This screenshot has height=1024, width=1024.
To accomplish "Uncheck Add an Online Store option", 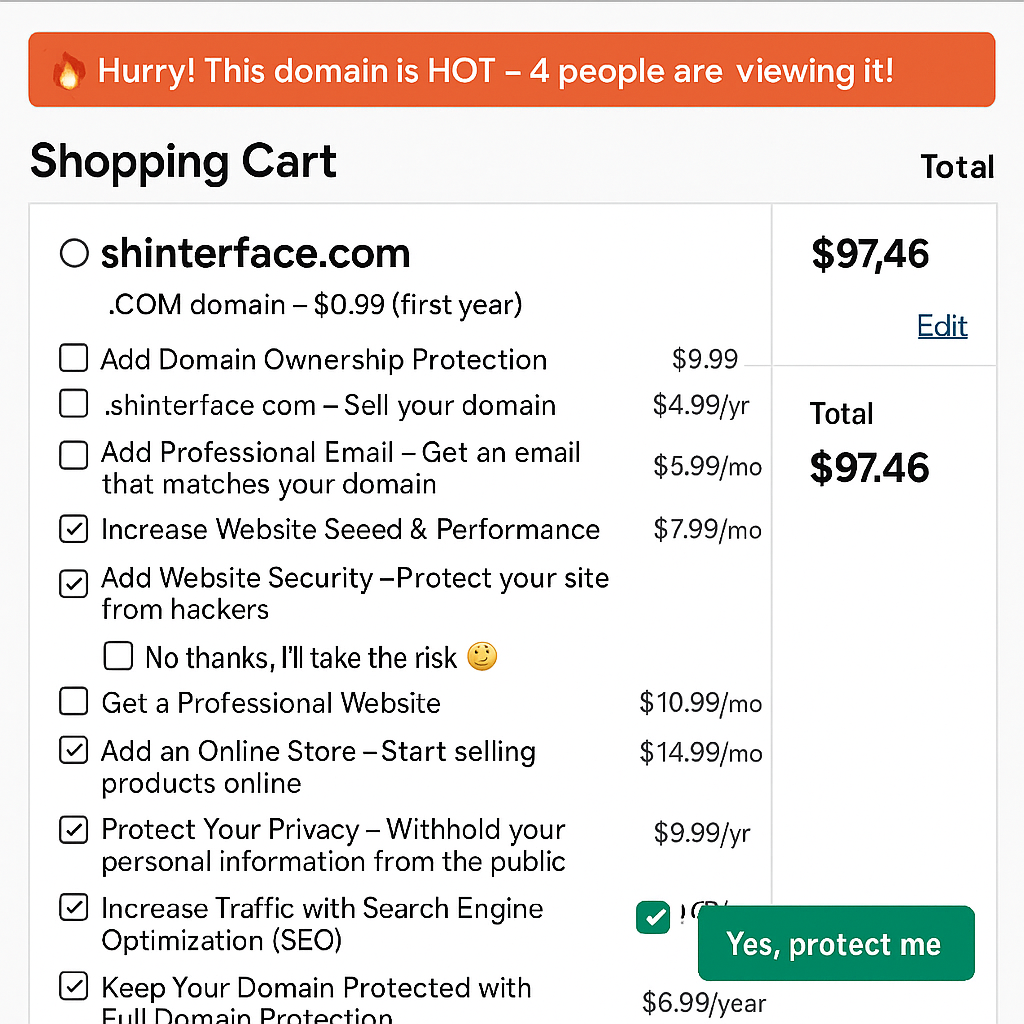I will (x=73, y=750).
